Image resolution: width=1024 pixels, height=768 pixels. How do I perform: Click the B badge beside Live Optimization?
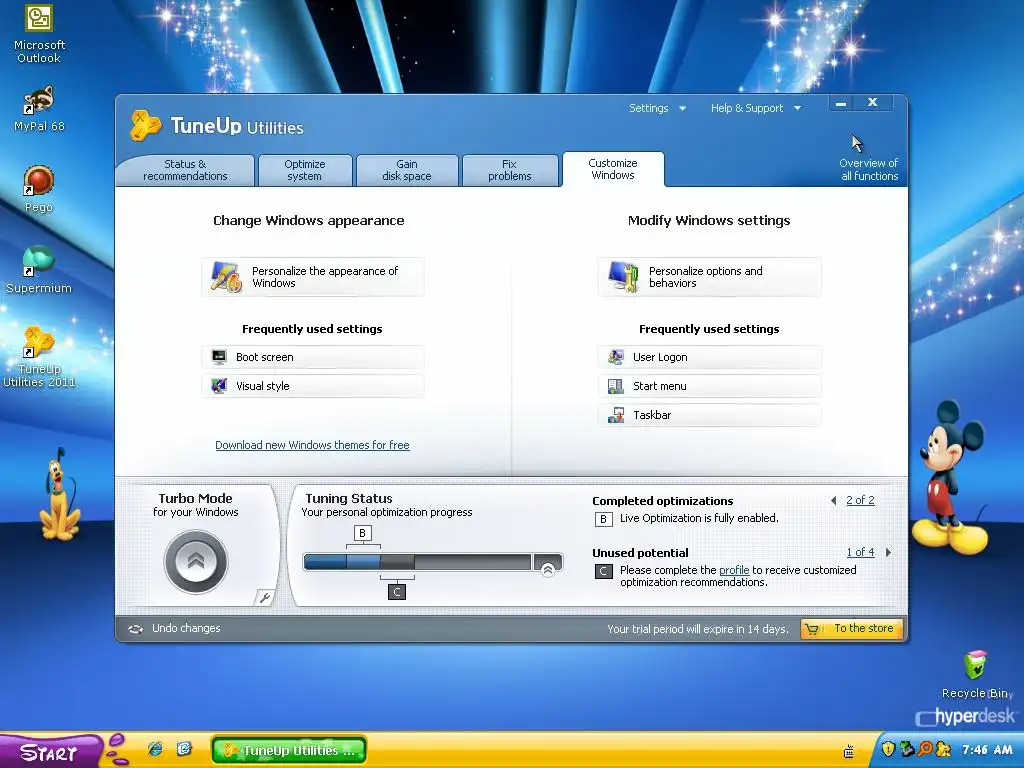coord(603,519)
